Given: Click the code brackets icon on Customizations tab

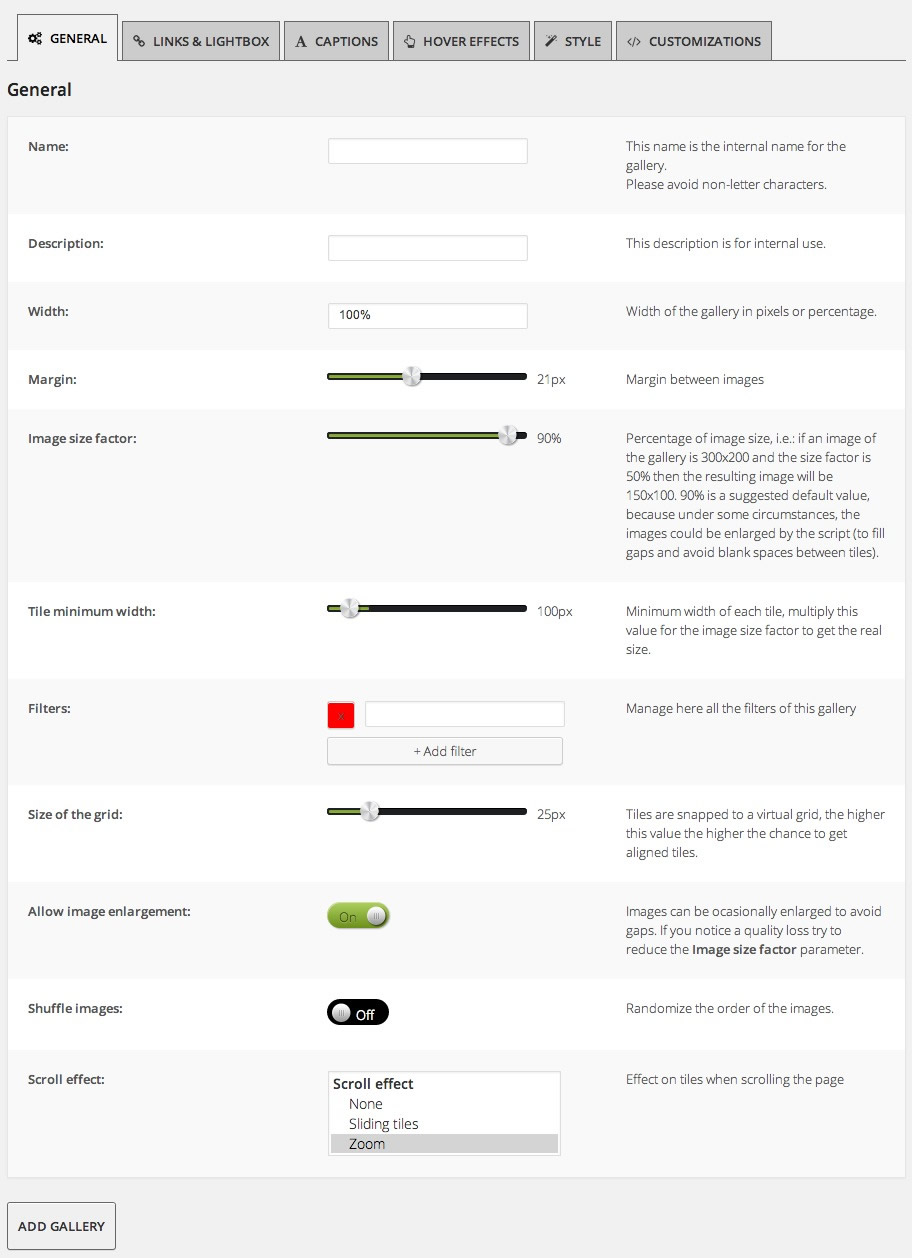Looking at the screenshot, I should [633, 42].
